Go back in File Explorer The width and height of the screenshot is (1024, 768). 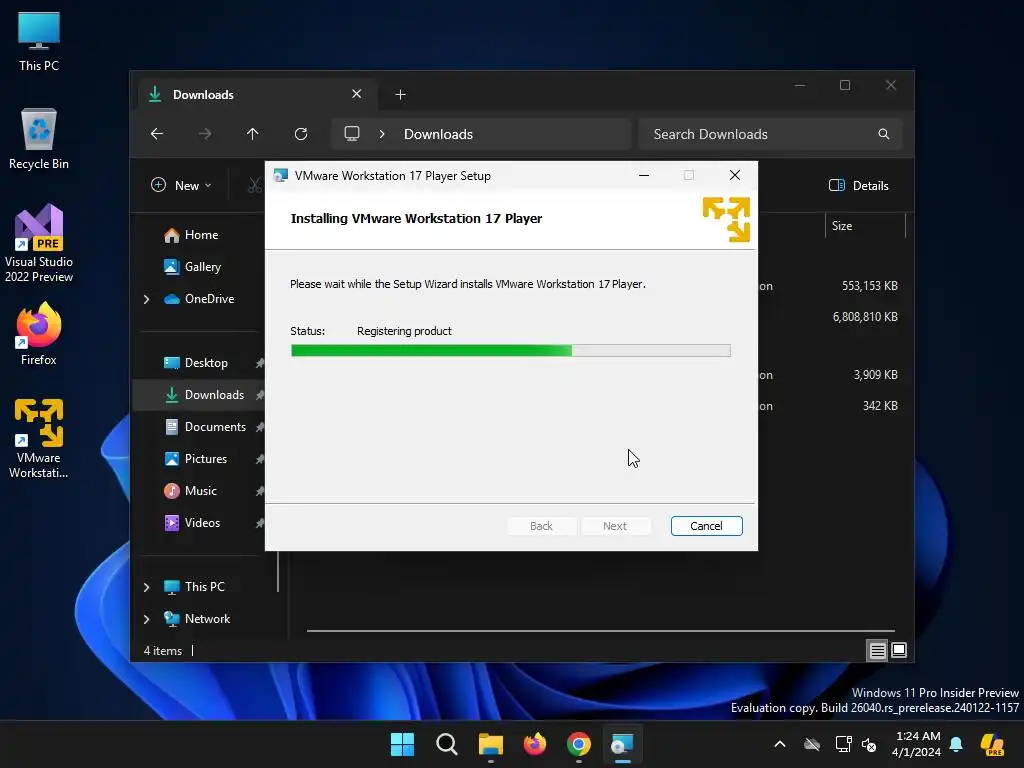(x=157, y=134)
